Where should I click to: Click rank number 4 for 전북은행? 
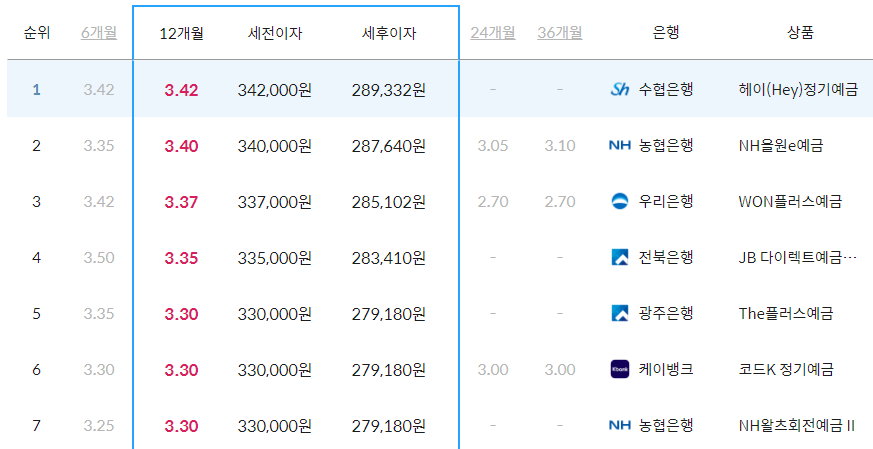pyautogui.click(x=37, y=257)
